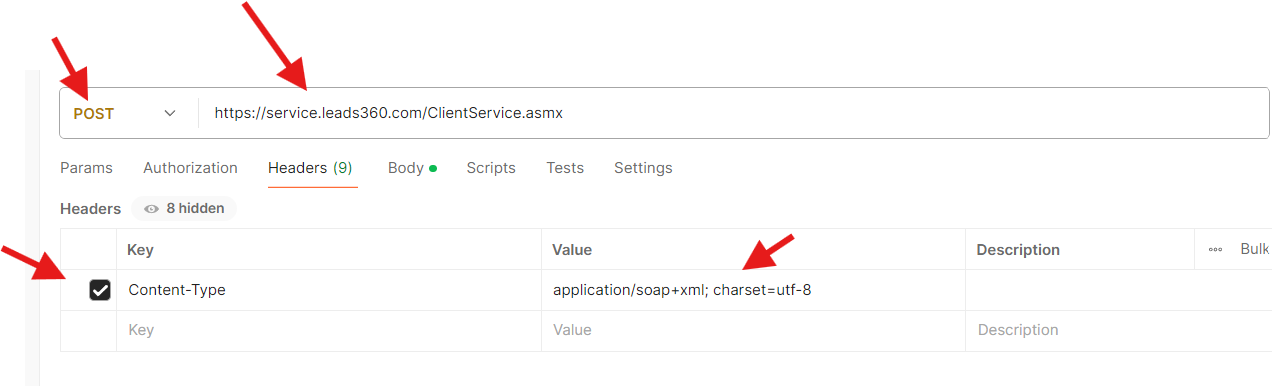The width and height of the screenshot is (1272, 386).
Task: Click the chevron next to POST
Action: [170, 114]
